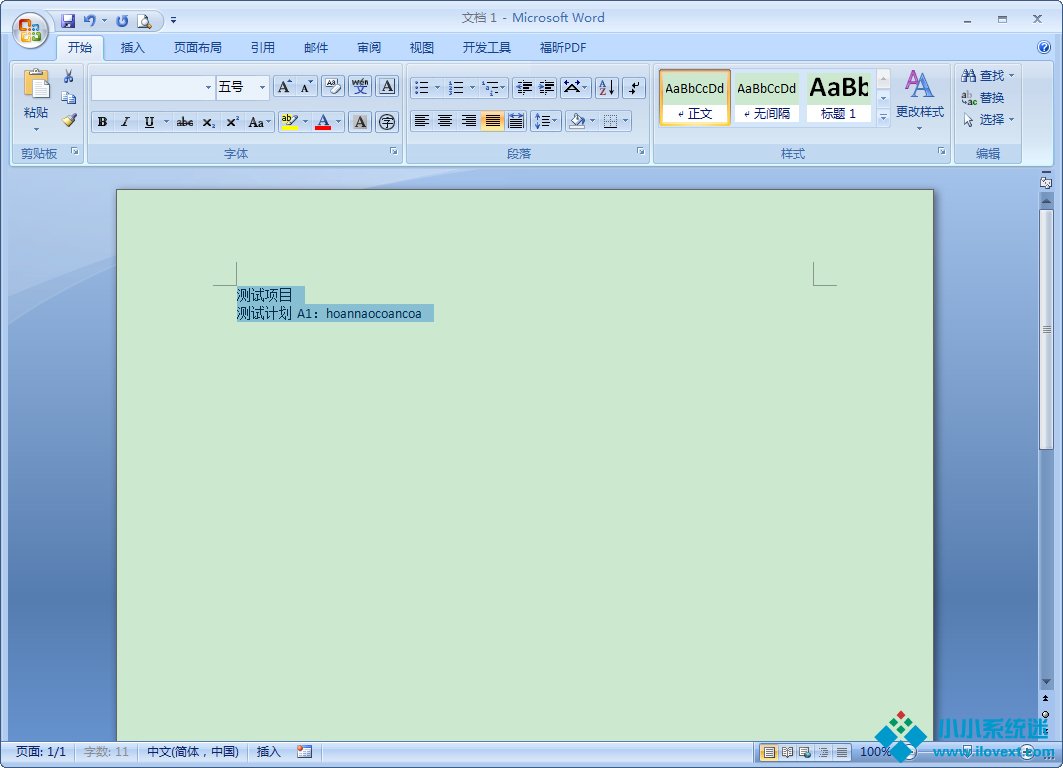The image size is (1063, 768).
Task: Save document via Quick Access floppy icon
Action: pos(68,20)
